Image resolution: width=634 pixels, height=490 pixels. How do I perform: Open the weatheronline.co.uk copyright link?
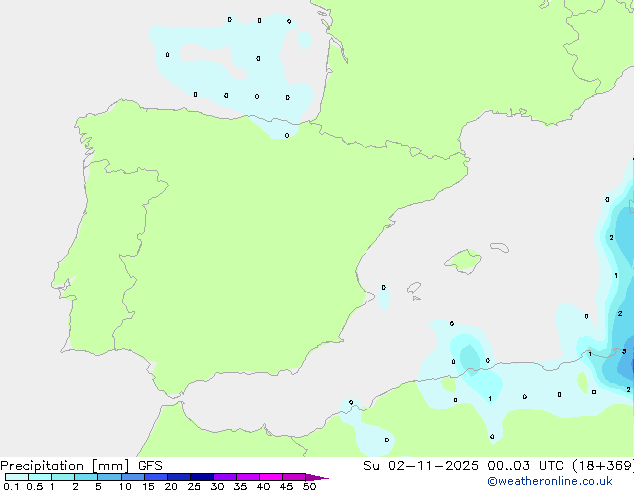(x=550, y=481)
